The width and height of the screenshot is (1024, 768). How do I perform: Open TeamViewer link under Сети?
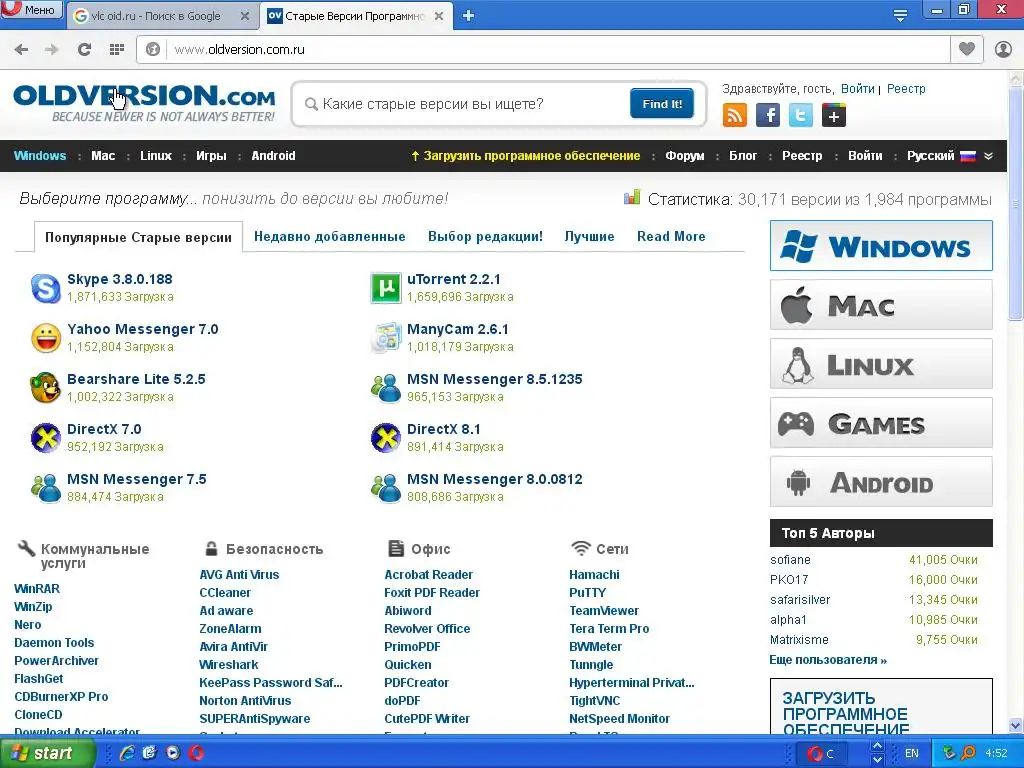pos(604,611)
